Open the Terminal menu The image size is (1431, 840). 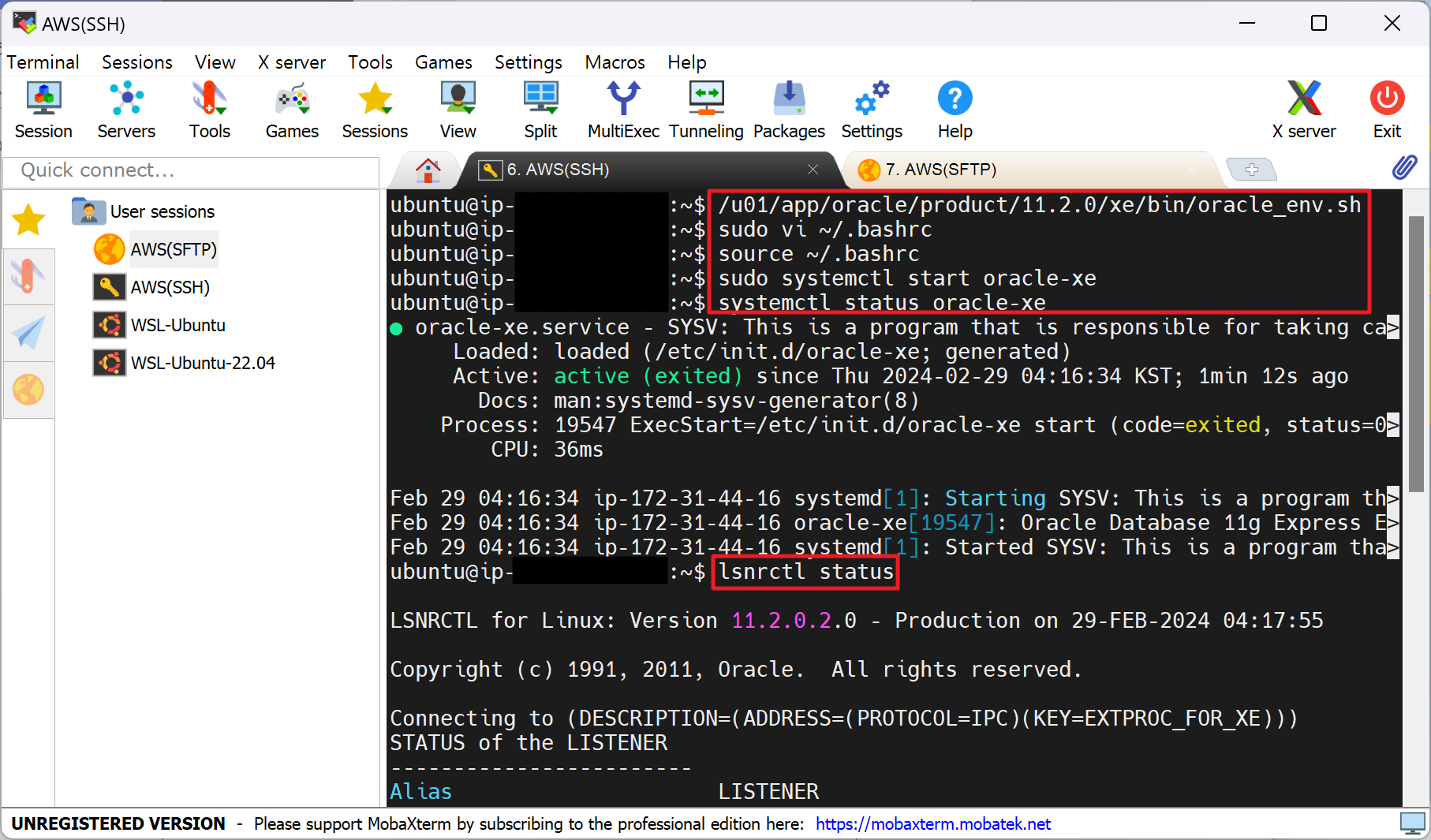(43, 62)
